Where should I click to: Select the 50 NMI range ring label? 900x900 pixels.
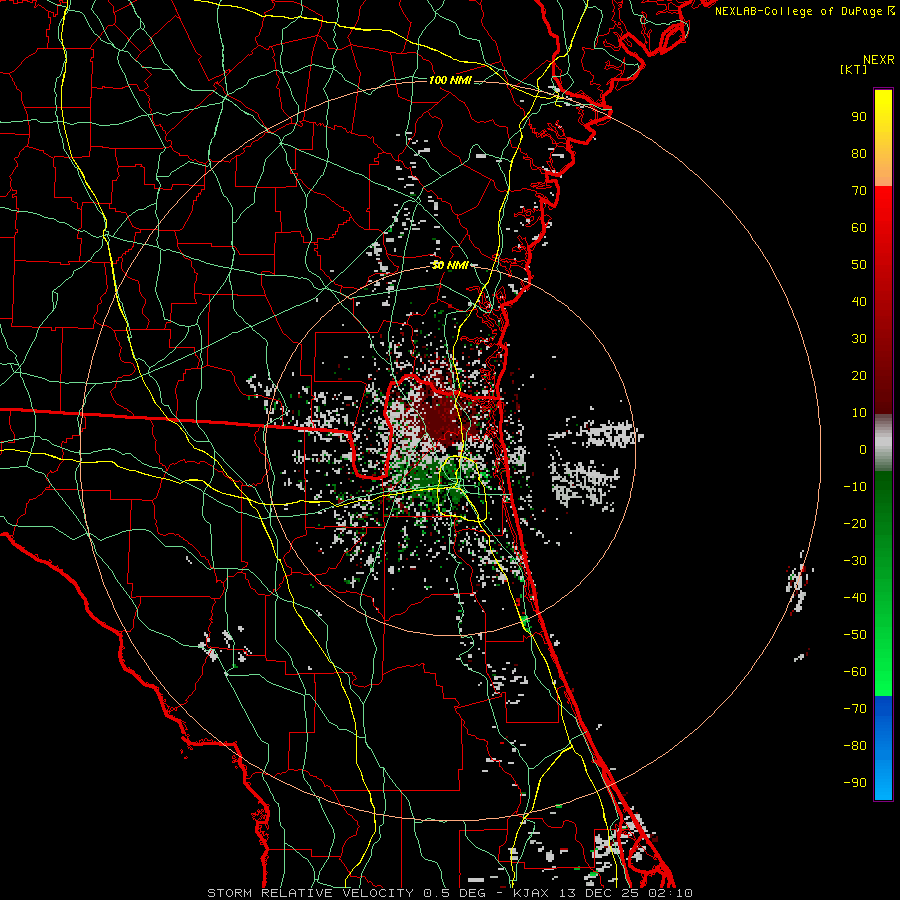tap(450, 265)
